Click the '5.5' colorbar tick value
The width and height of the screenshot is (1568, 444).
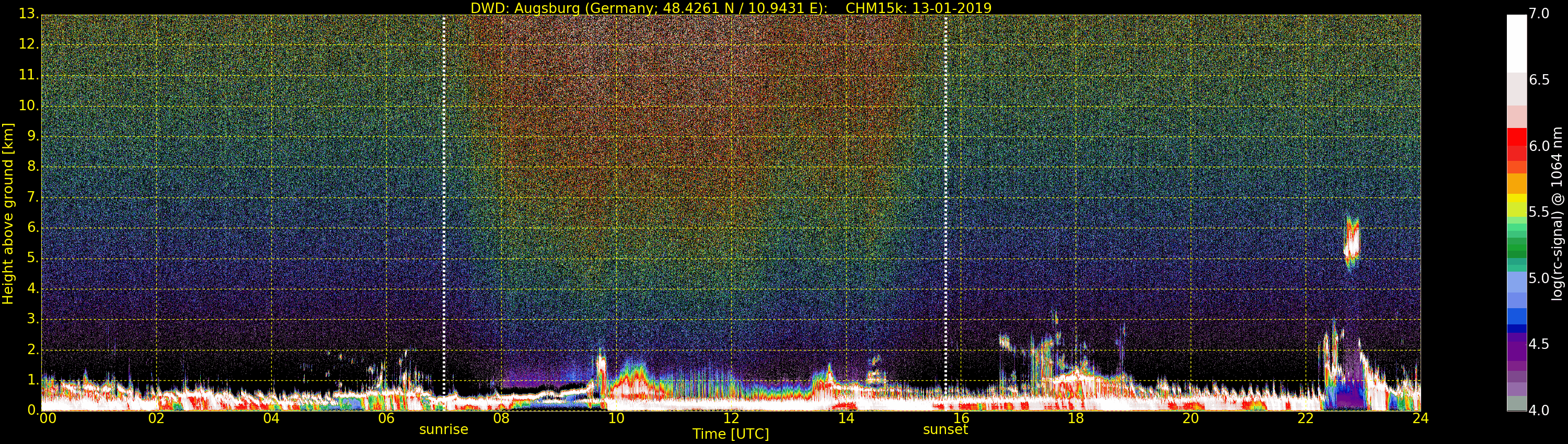click(1539, 212)
